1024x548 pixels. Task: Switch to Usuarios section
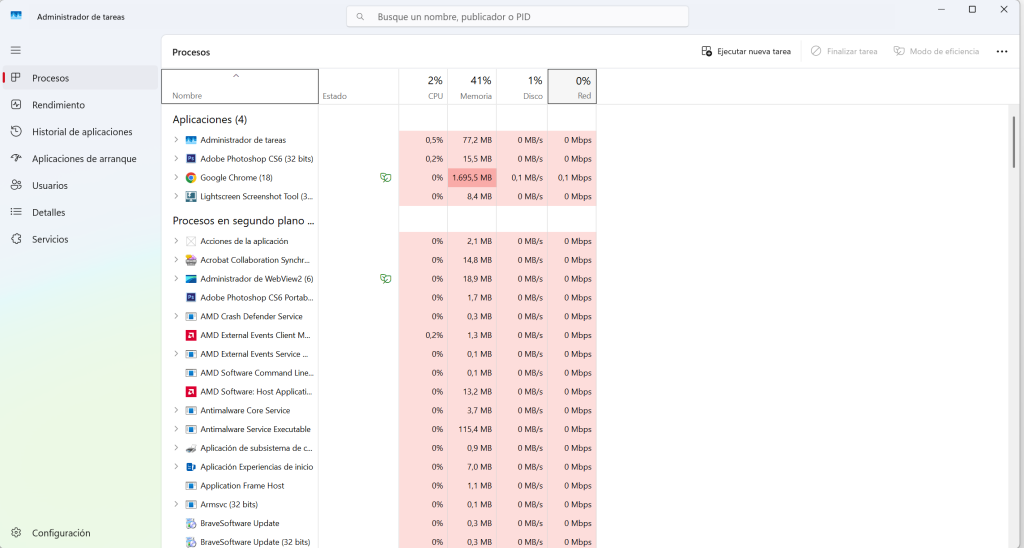80,185
